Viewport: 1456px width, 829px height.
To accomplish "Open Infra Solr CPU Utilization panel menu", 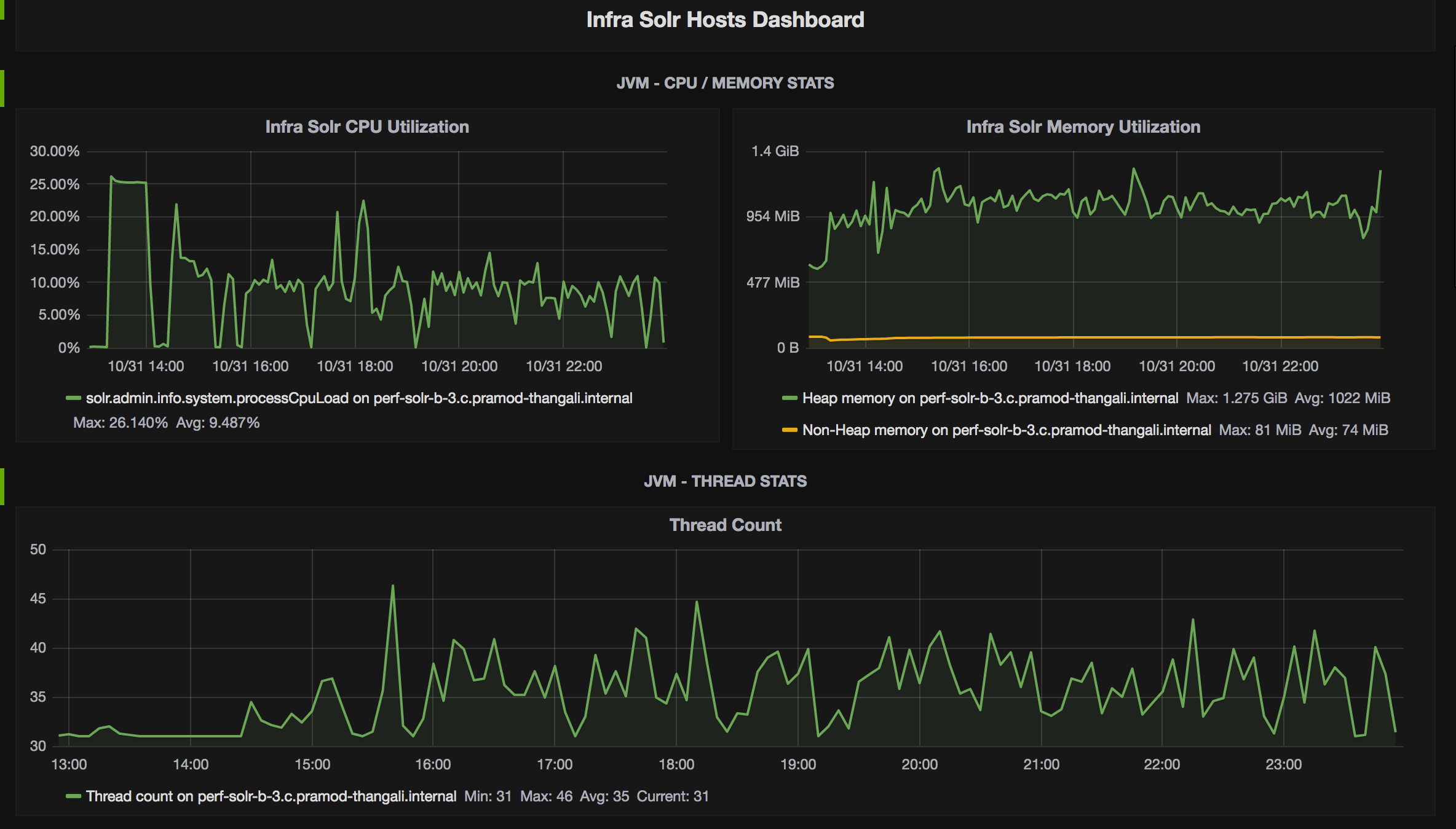I will 367,127.
